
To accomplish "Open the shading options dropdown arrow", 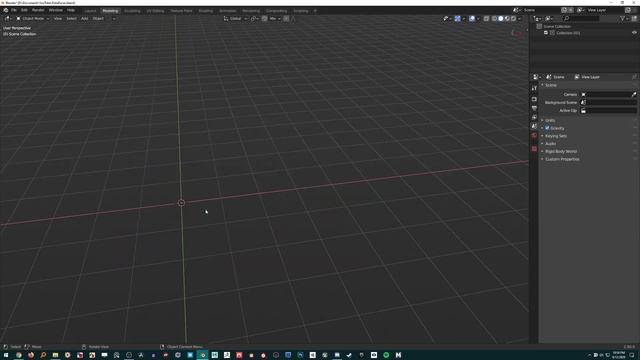I will [519, 18].
